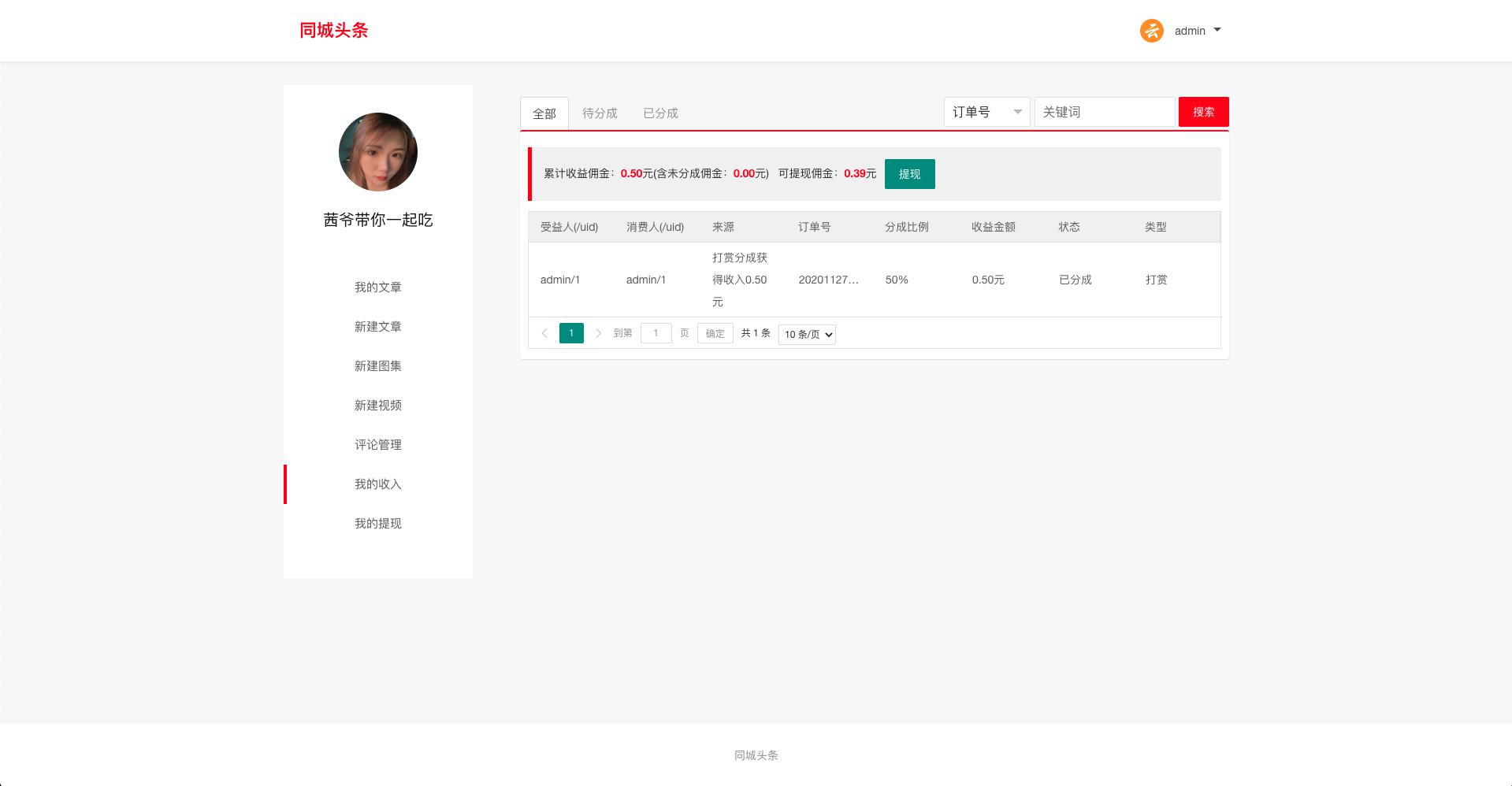This screenshot has height=786, width=1512.
Task: Click the profile photo in sidebar
Action: pos(377,152)
